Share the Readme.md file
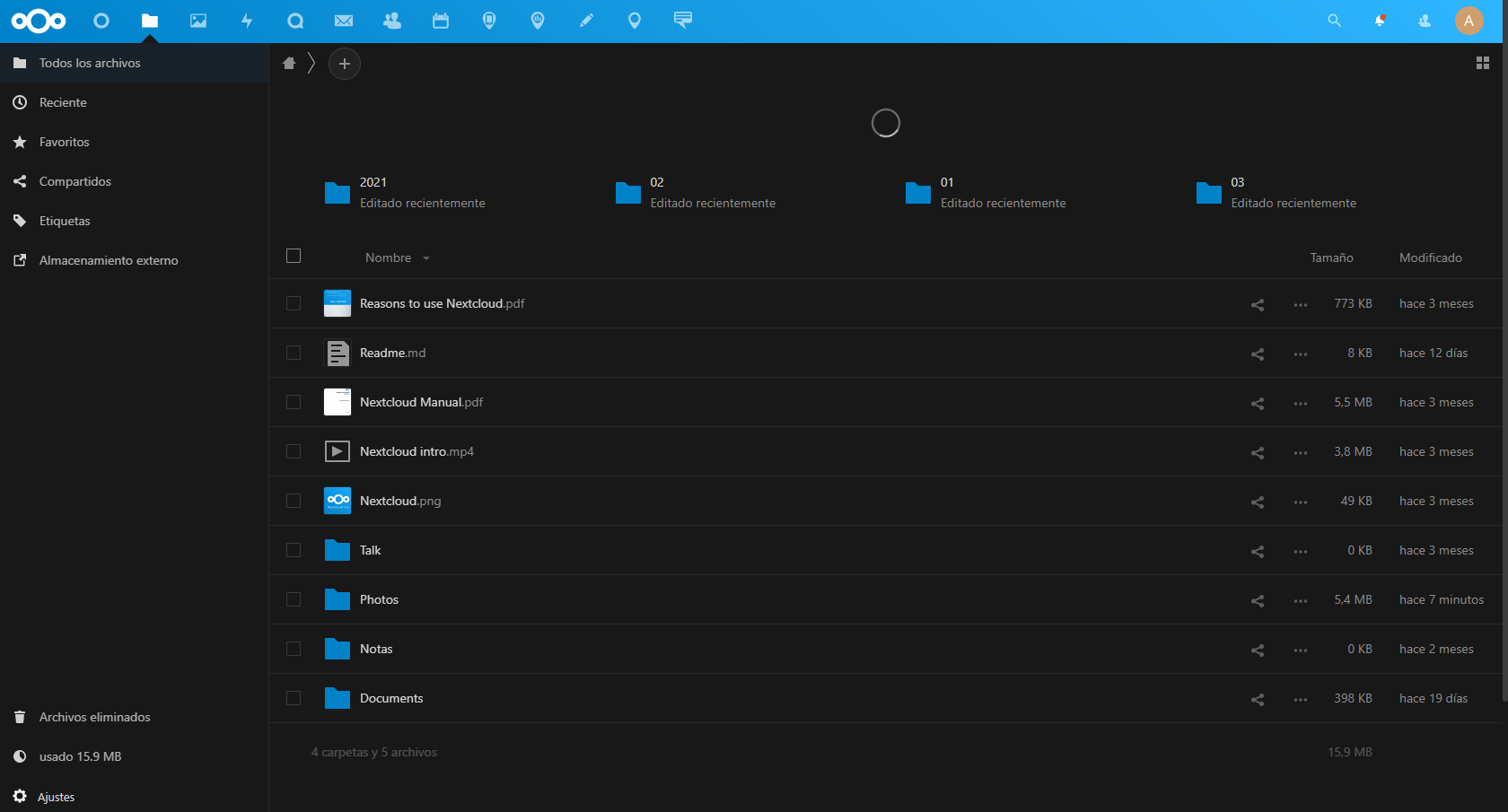Screen dimensions: 1508x812 1258,354
